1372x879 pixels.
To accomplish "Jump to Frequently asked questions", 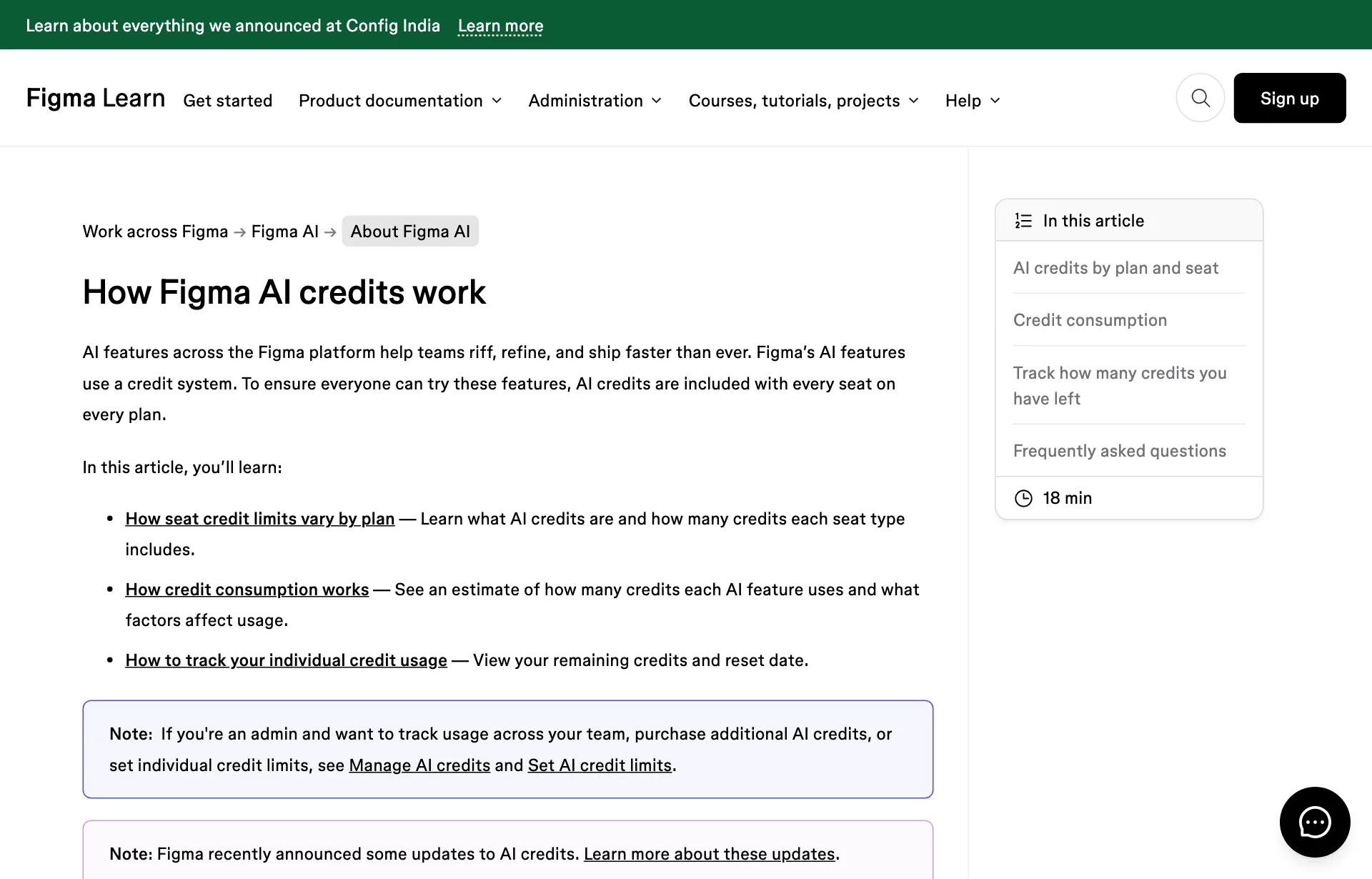I will [x=1119, y=451].
